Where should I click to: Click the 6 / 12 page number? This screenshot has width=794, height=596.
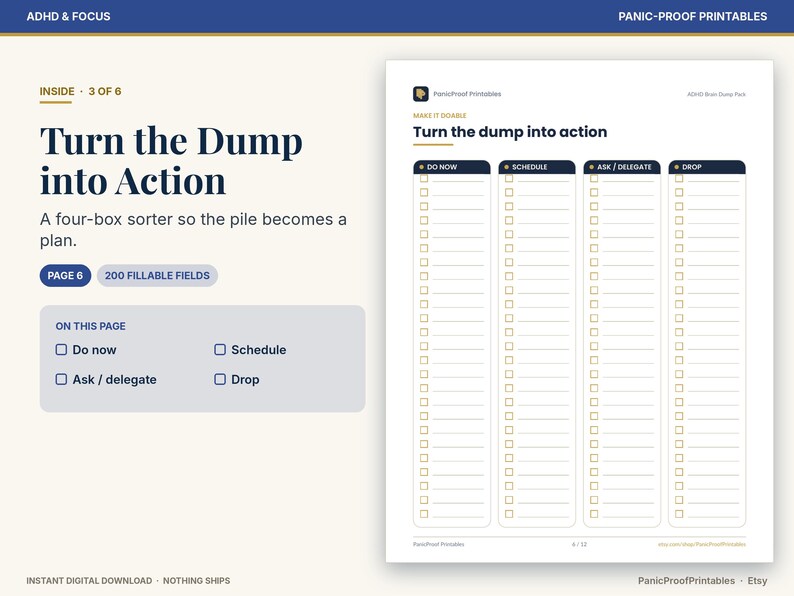(x=579, y=544)
